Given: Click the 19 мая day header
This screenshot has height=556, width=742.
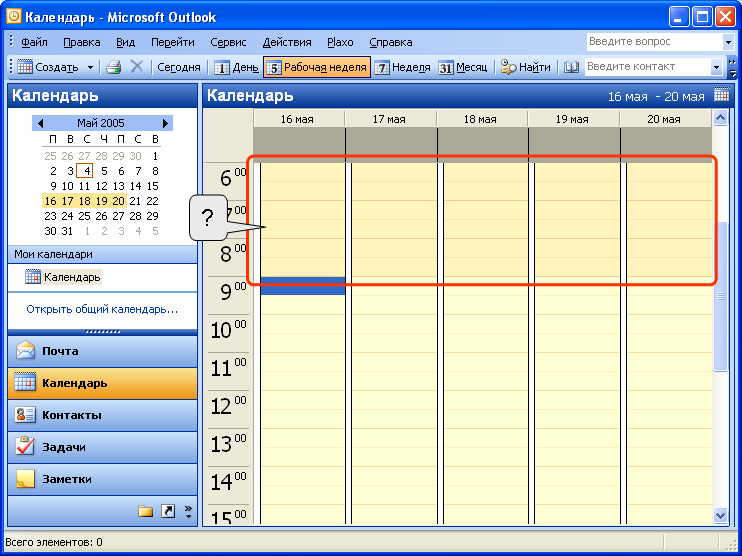Looking at the screenshot, I should [x=574, y=119].
